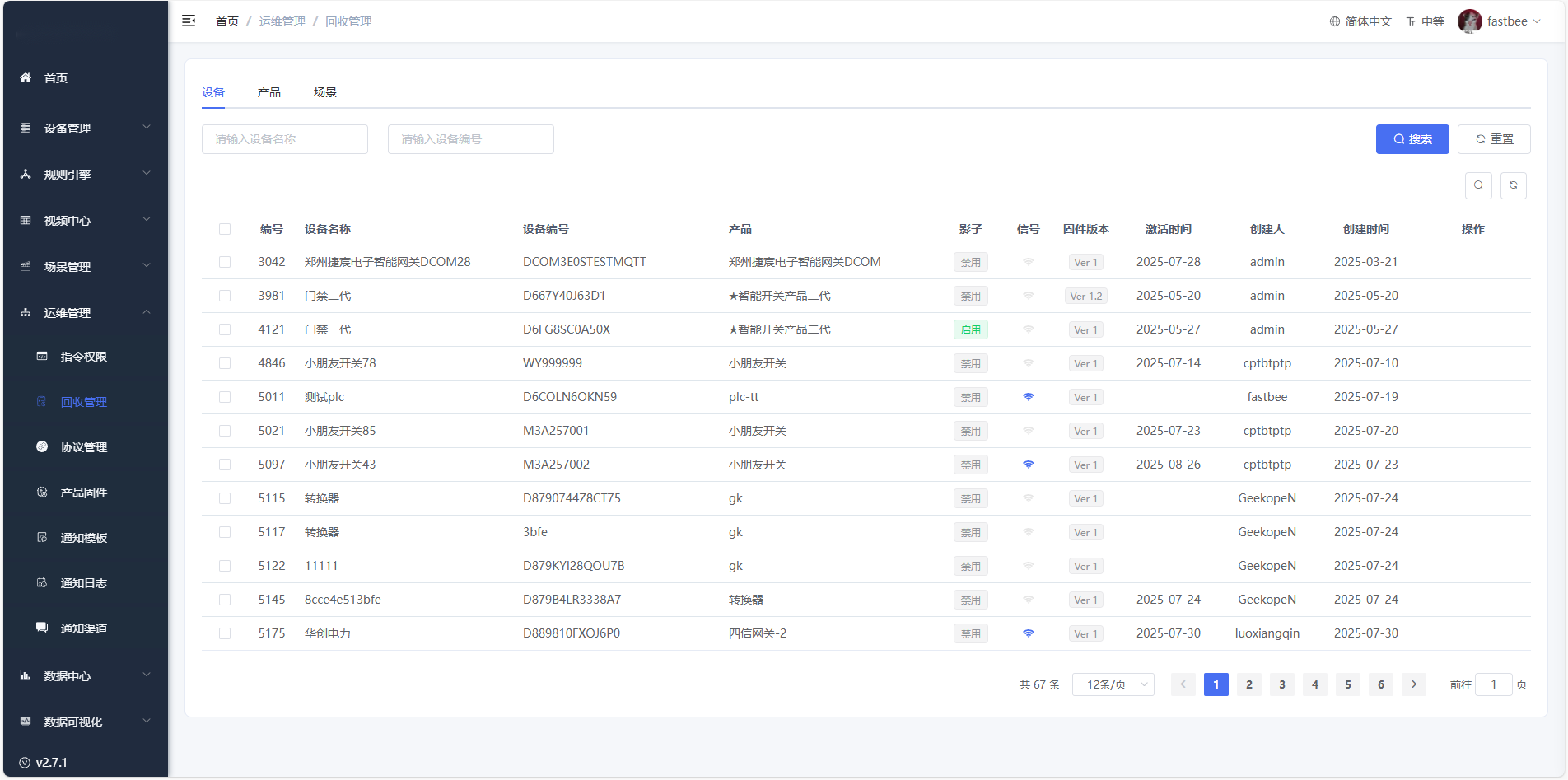Click the round refresh icon above table
The width and height of the screenshot is (1568, 780).
coord(1513,185)
